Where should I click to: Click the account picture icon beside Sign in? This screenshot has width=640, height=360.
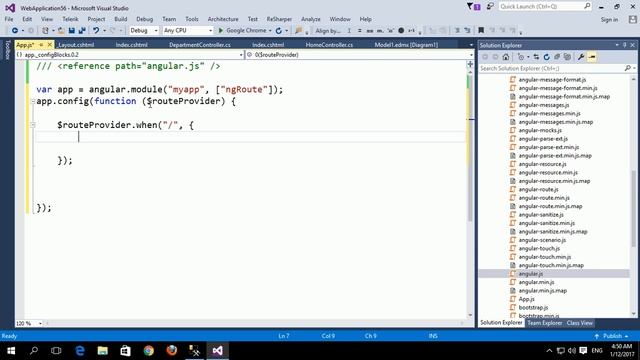(633, 19)
